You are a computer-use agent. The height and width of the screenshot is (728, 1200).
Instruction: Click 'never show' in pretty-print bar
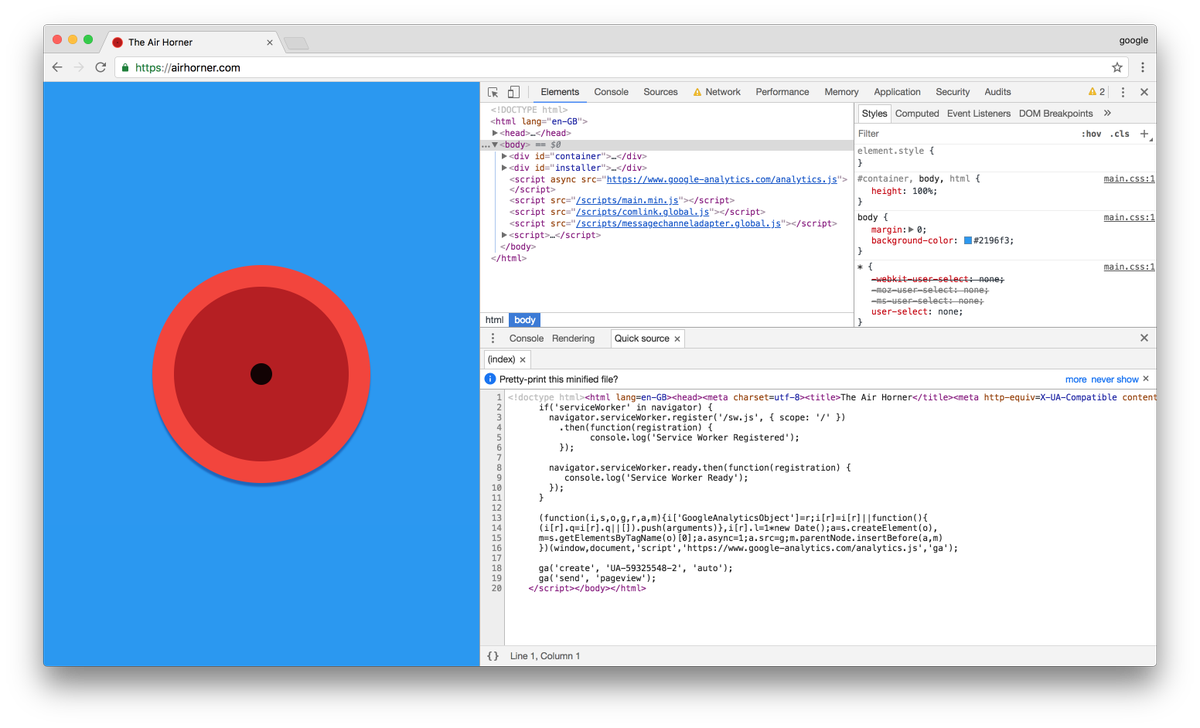(x=1114, y=380)
